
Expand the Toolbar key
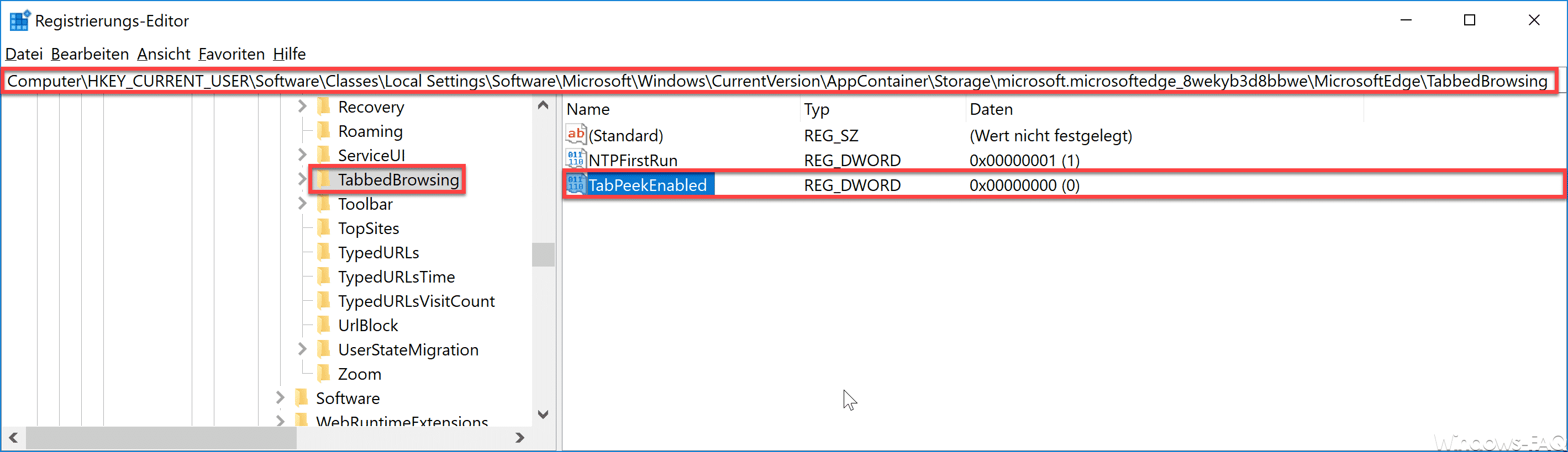point(303,204)
